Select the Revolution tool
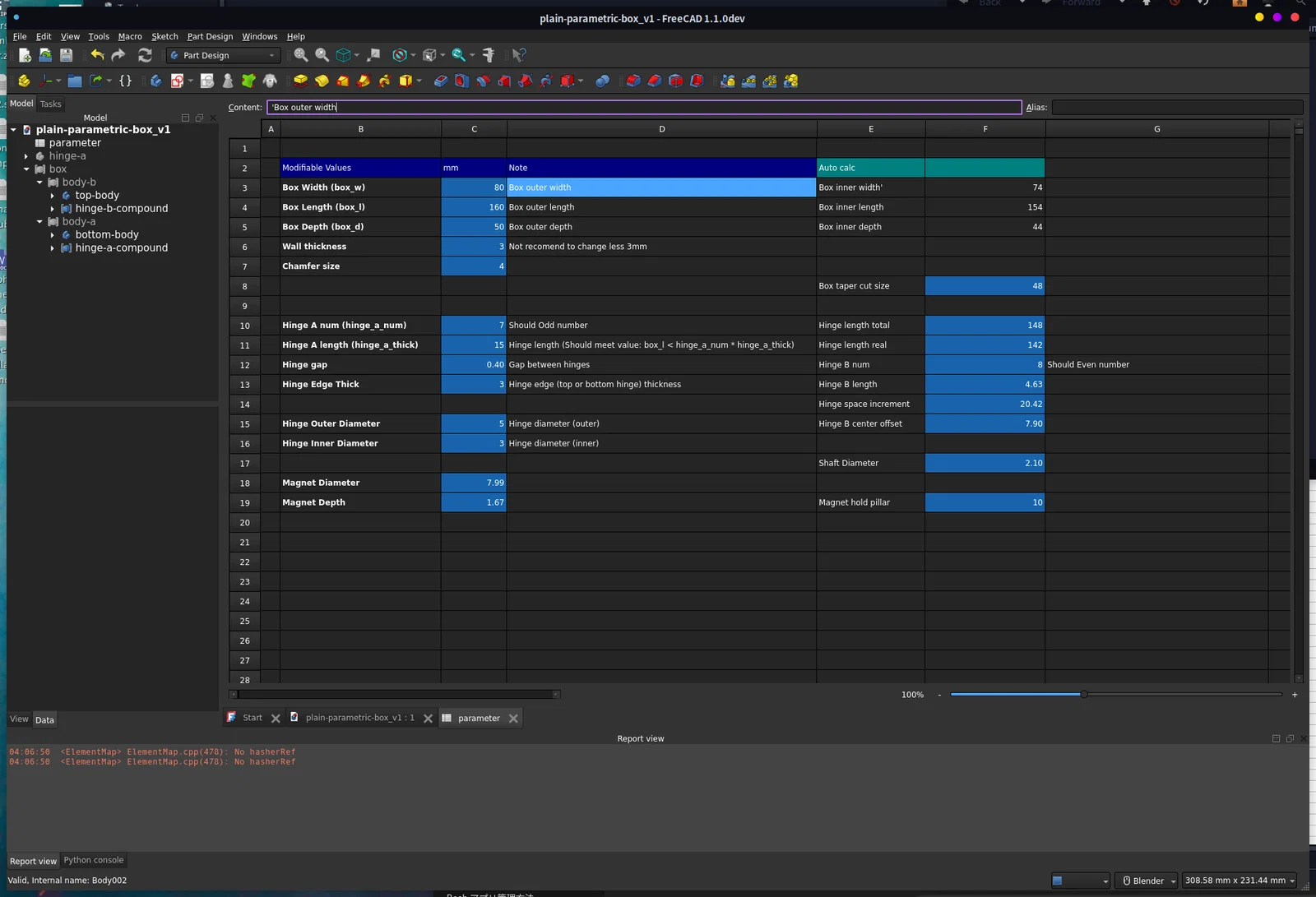Image resolution: width=1316 pixels, height=897 pixels. point(322,81)
